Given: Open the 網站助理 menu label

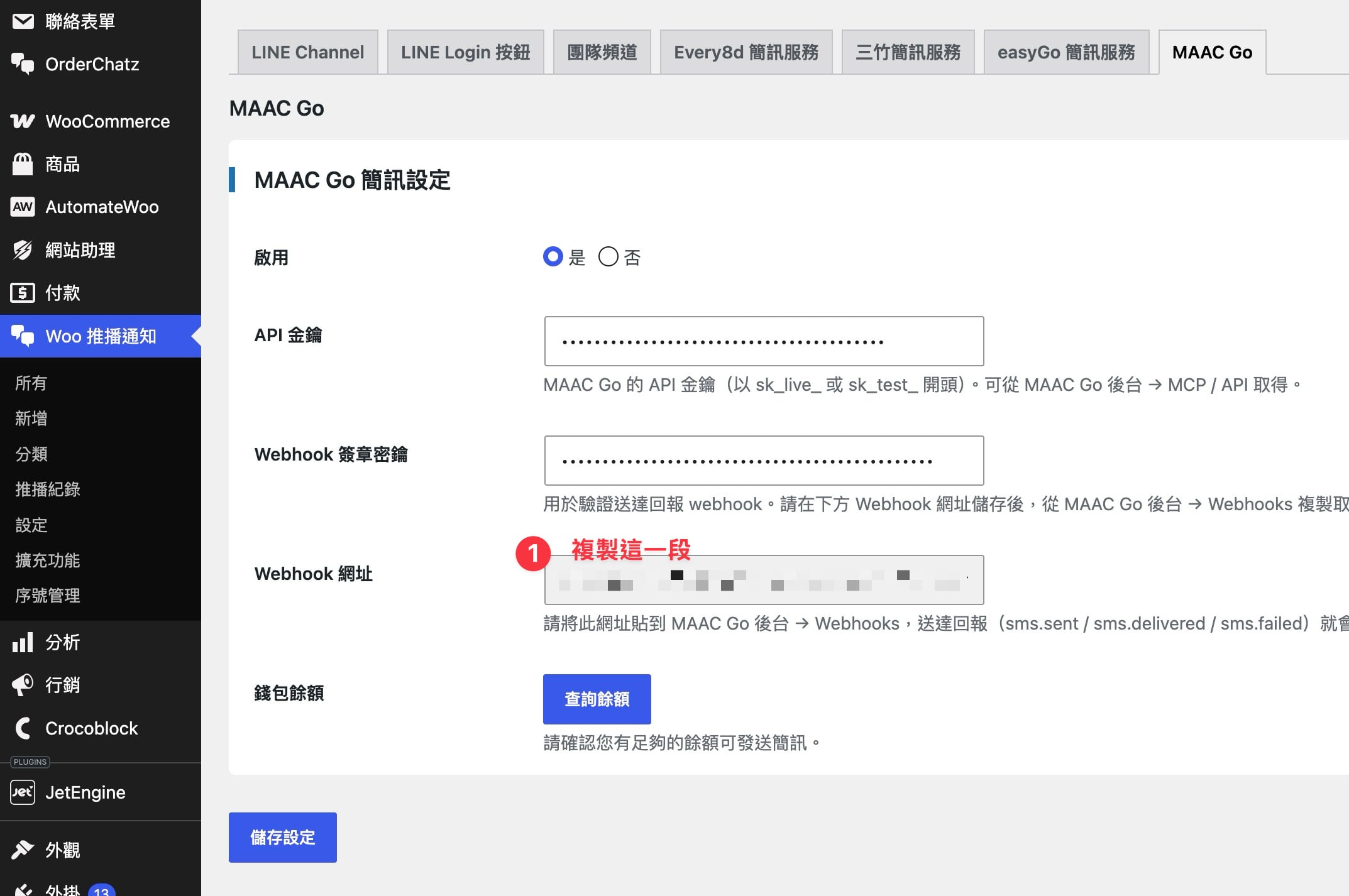Looking at the screenshot, I should (x=80, y=250).
